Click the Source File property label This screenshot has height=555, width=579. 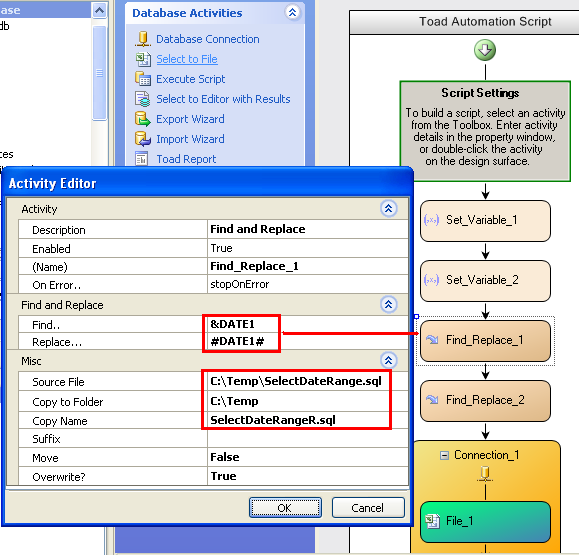coord(58,382)
